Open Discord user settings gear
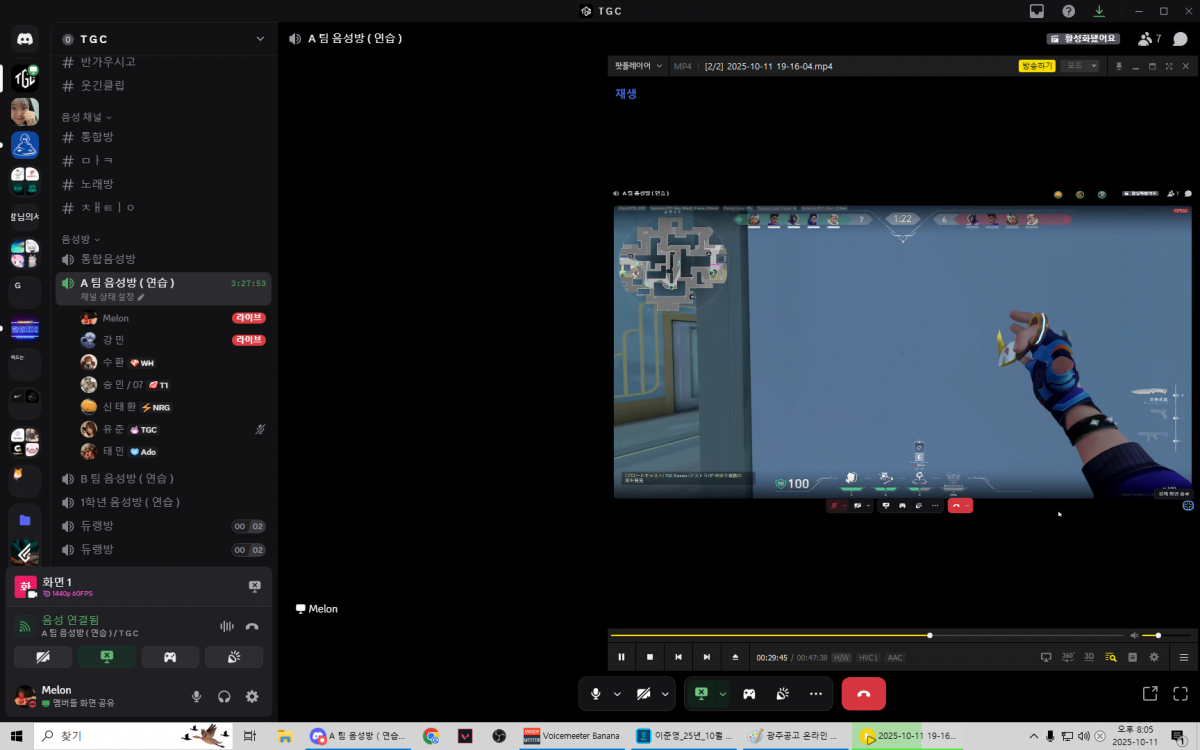This screenshot has width=1200, height=750. pyautogui.click(x=252, y=696)
